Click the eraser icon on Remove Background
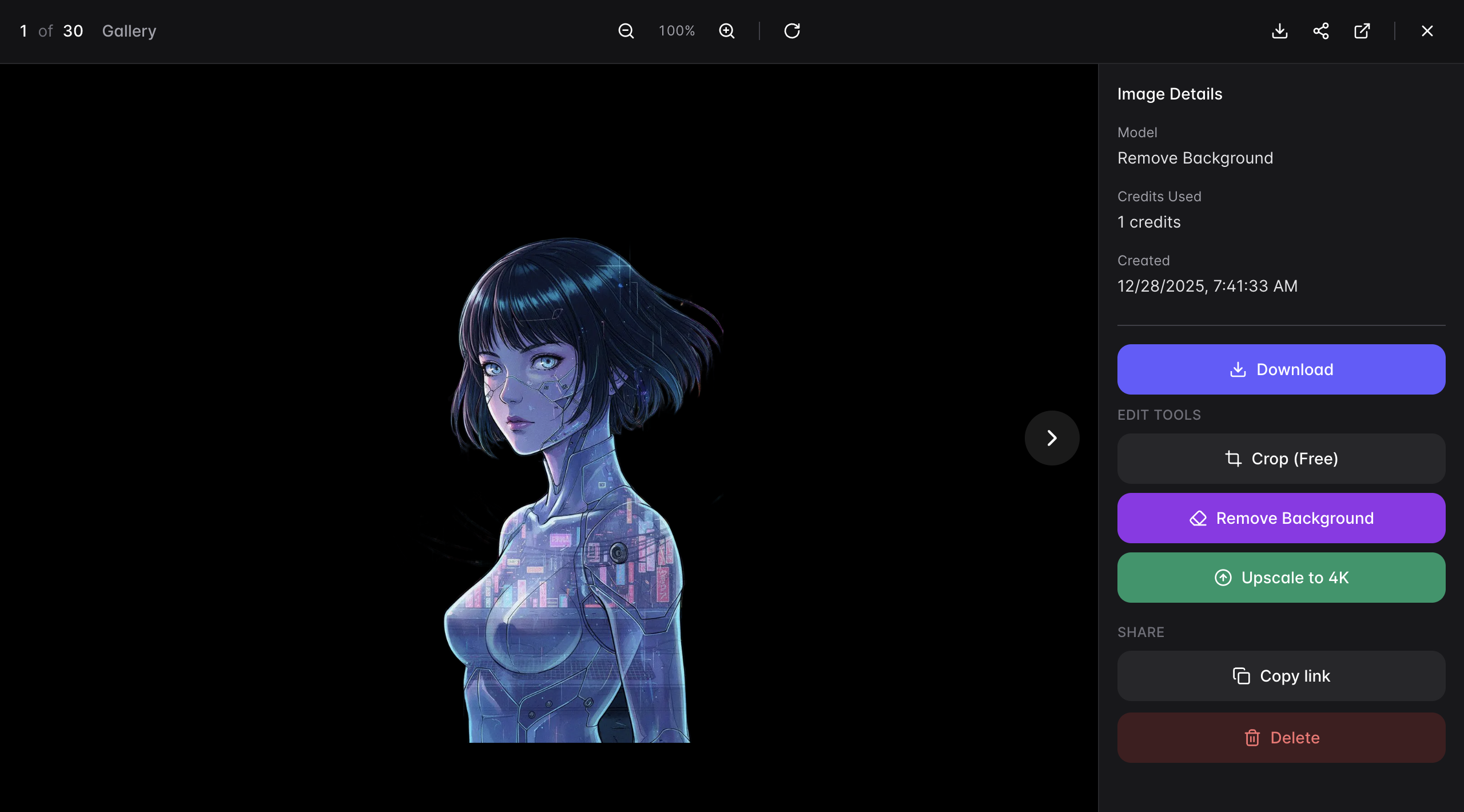 click(1199, 518)
